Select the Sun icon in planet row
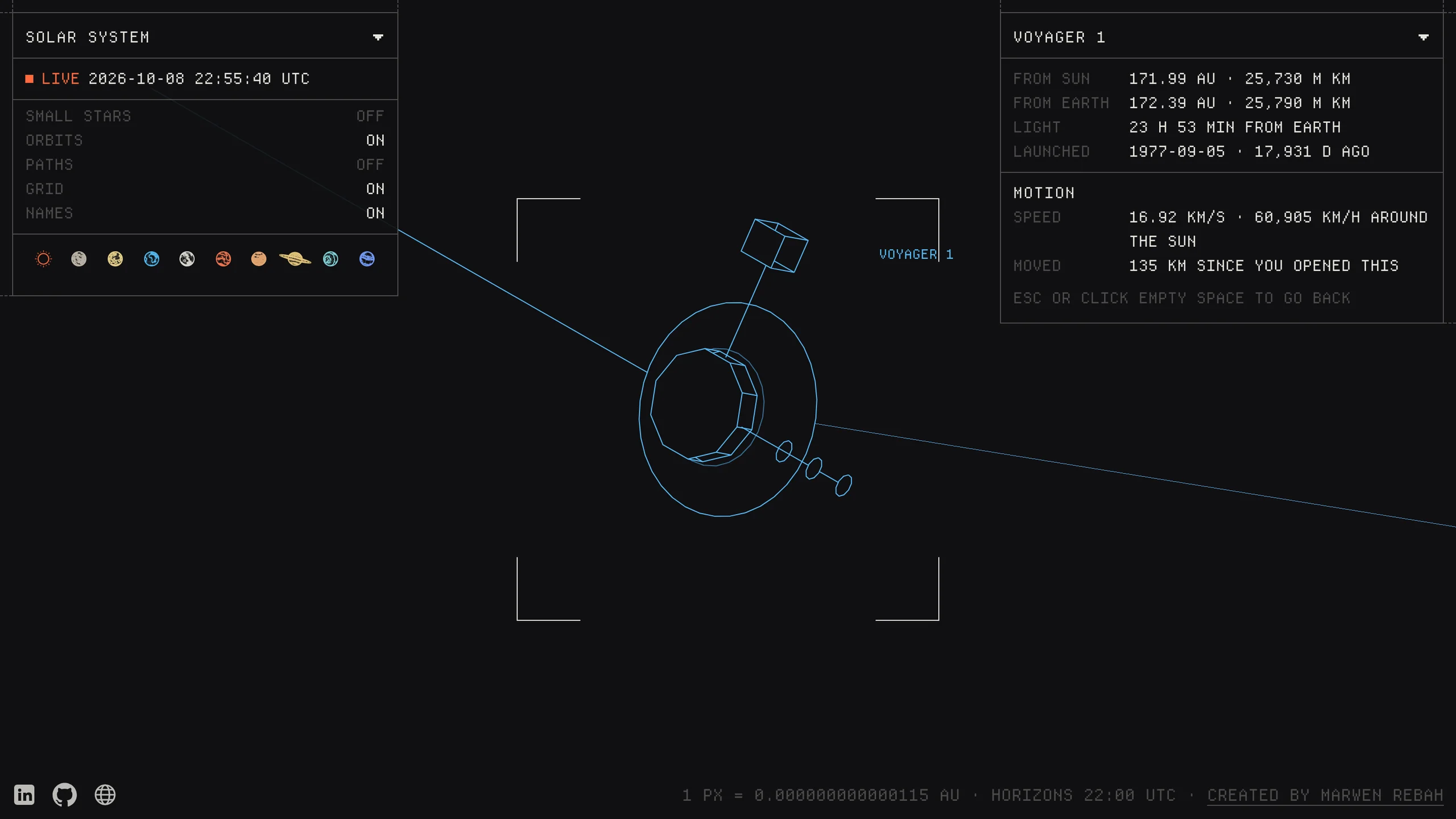This screenshot has height=819, width=1456. pos(43,259)
